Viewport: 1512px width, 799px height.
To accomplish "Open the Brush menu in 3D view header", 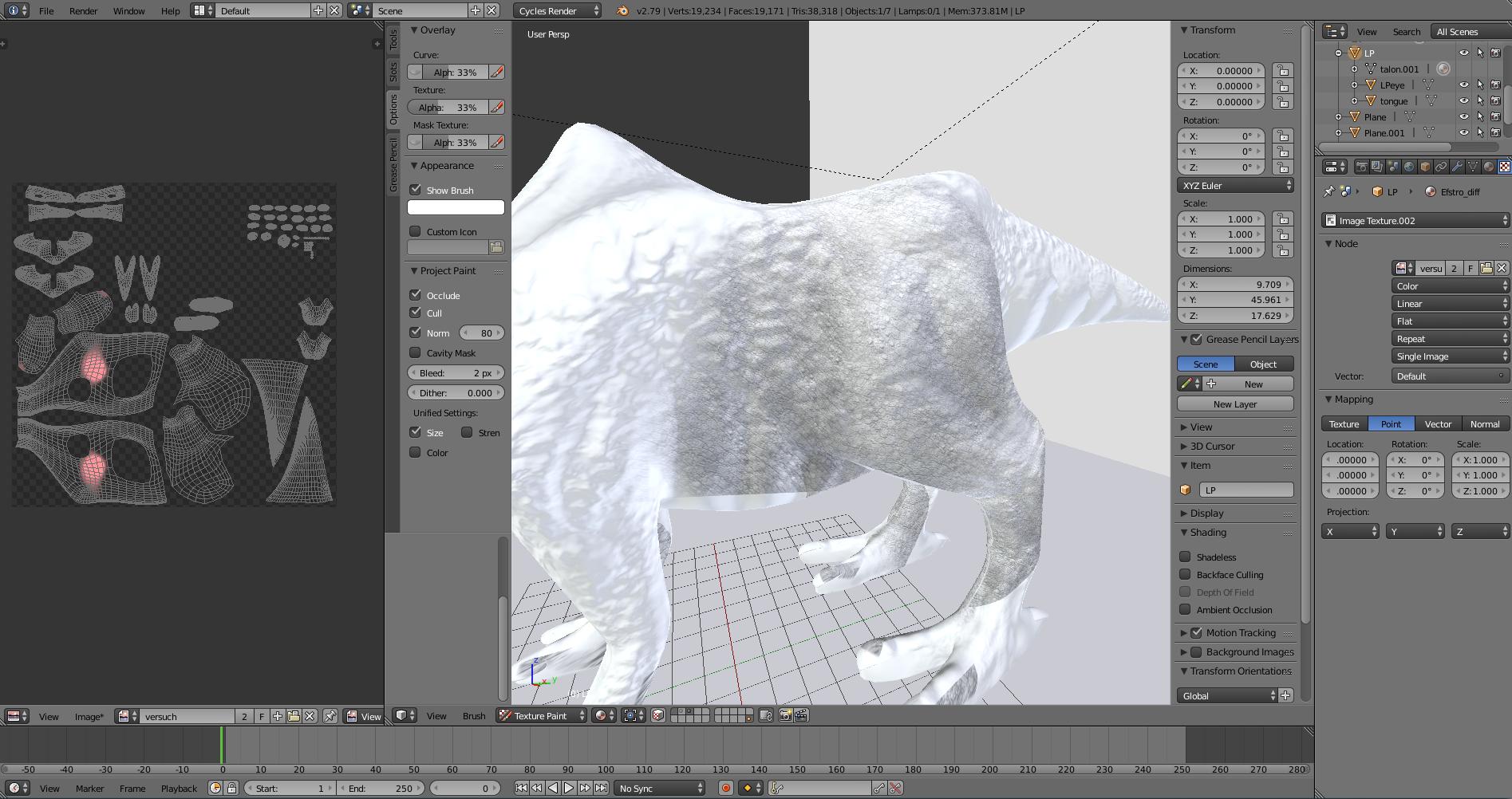I will pyautogui.click(x=474, y=715).
